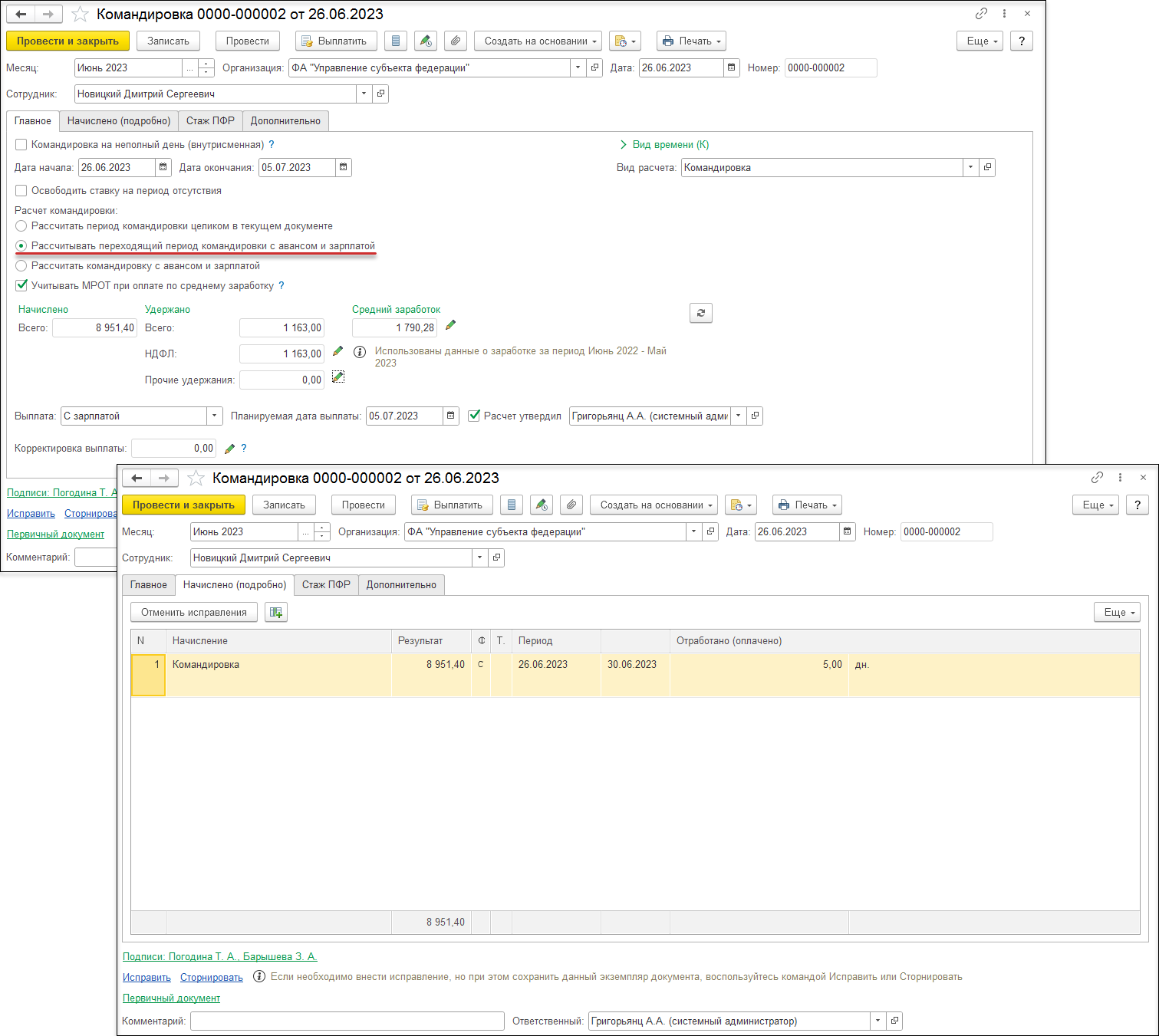Click table add-row icon next to Отменить исправления
This screenshot has height=1036, width=1159.
pyautogui.click(x=276, y=612)
